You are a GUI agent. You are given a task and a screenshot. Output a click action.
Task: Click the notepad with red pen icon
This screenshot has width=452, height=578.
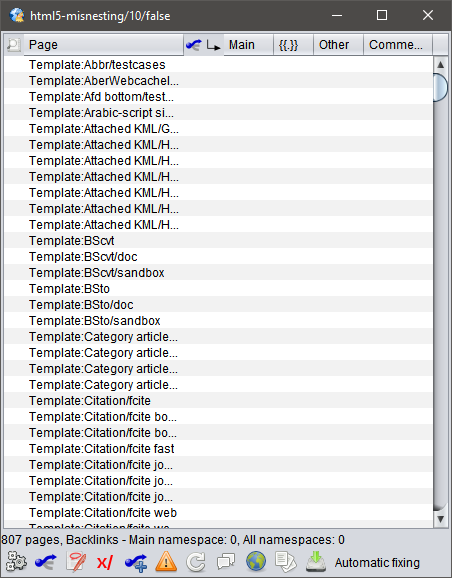coord(76,562)
